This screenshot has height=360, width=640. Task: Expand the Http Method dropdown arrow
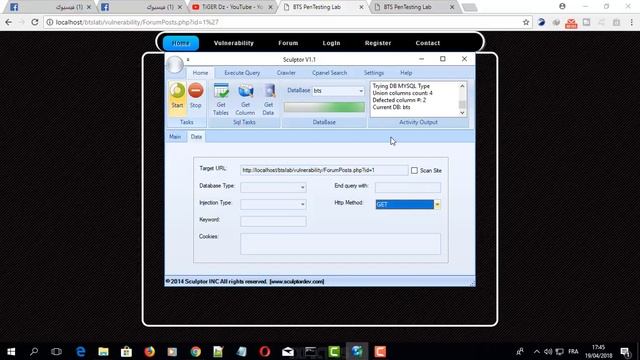coord(437,204)
